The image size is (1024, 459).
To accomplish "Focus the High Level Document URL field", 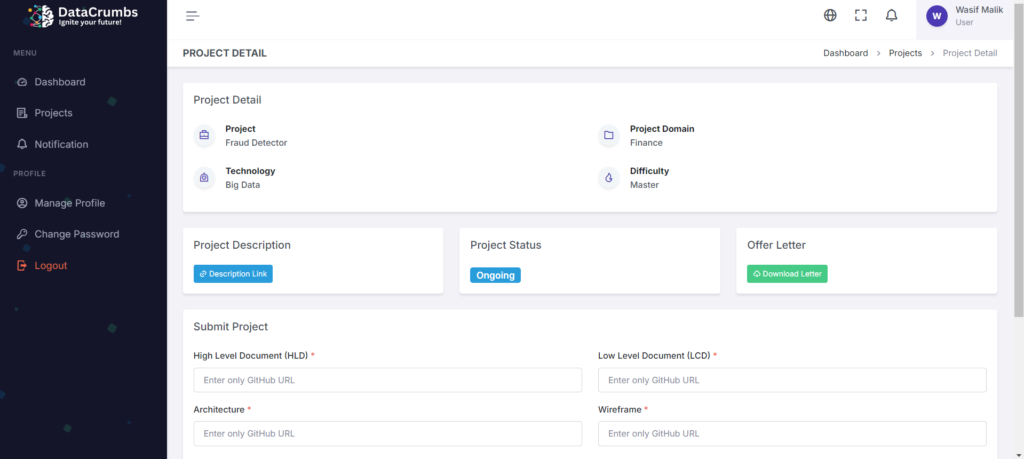I will (388, 380).
